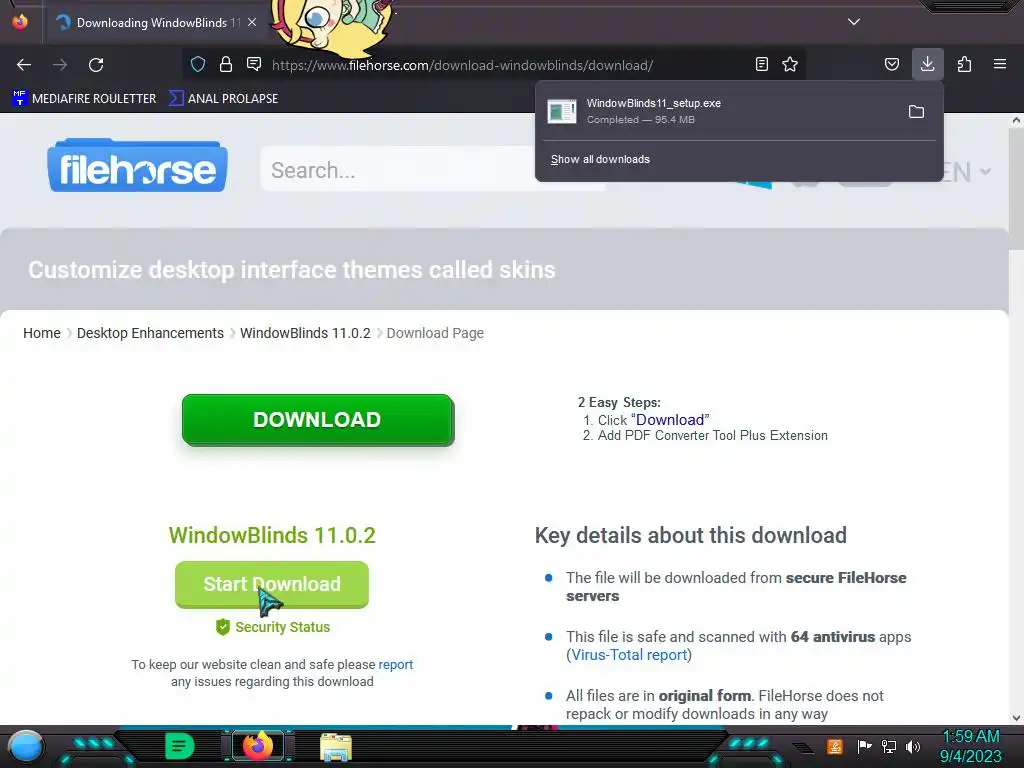Click the Firefox taskbar icon

(258, 746)
